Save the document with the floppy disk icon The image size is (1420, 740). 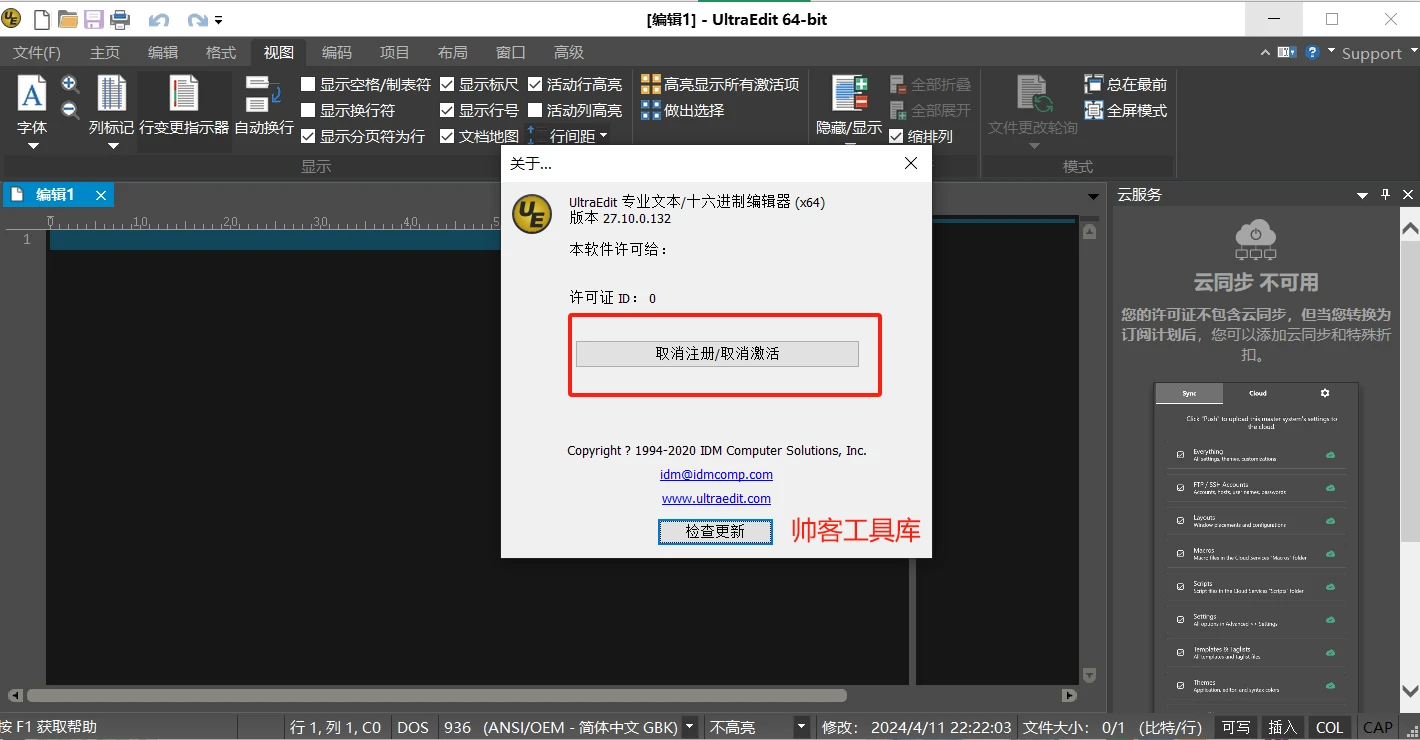coord(94,19)
